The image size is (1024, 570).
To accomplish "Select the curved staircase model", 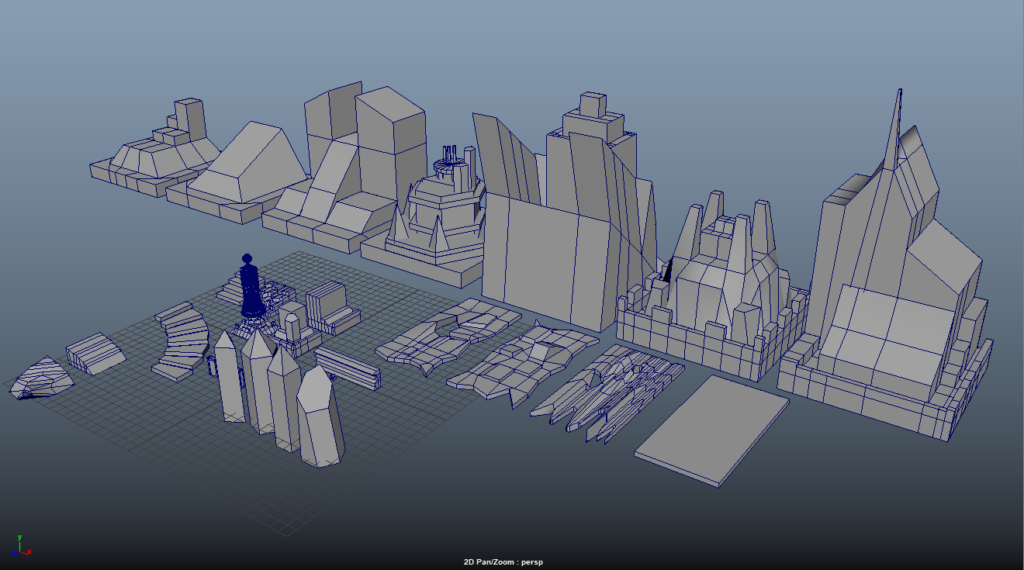I will click(180, 340).
